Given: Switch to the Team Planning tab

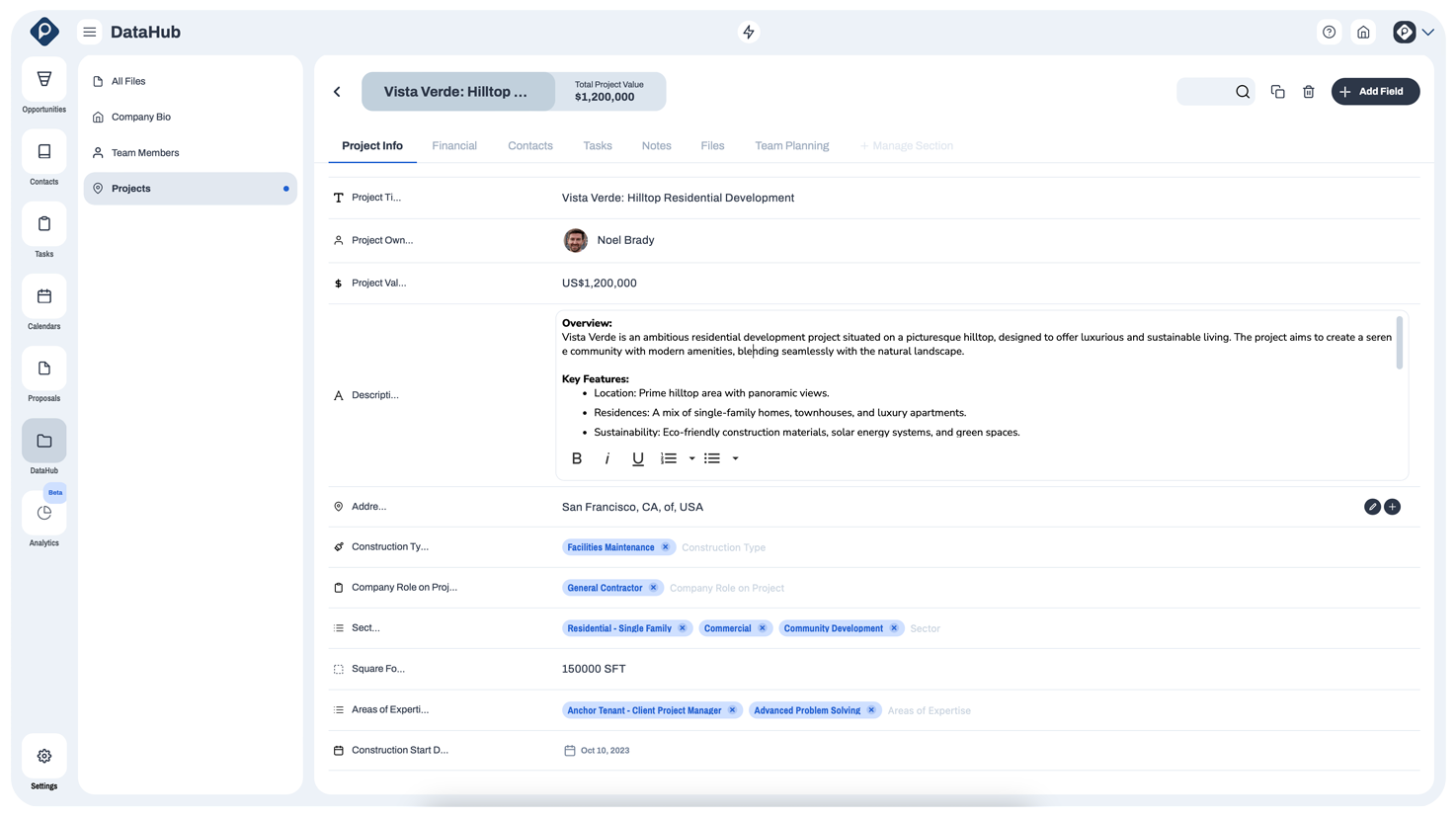Looking at the screenshot, I should click(x=792, y=146).
